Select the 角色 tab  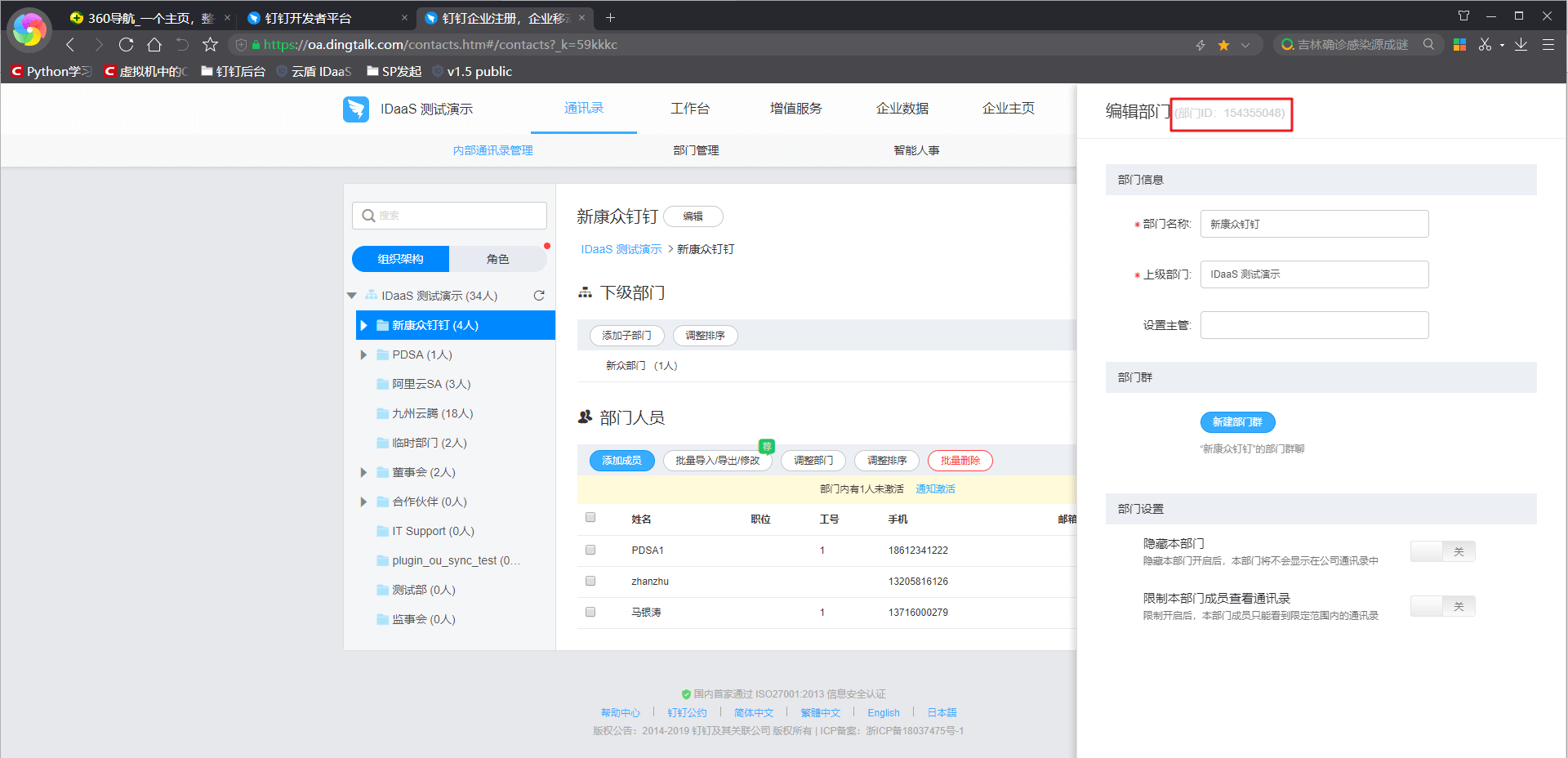click(x=497, y=259)
